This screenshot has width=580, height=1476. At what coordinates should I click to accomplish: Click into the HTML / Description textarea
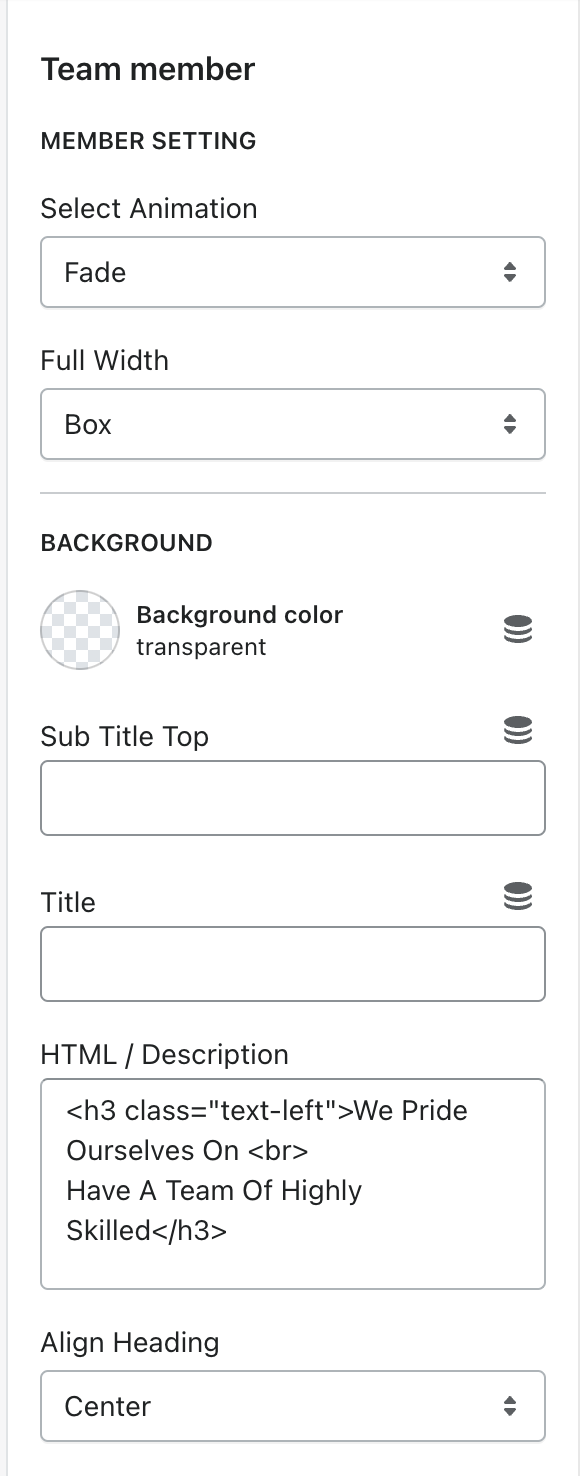pyautogui.click(x=293, y=1184)
